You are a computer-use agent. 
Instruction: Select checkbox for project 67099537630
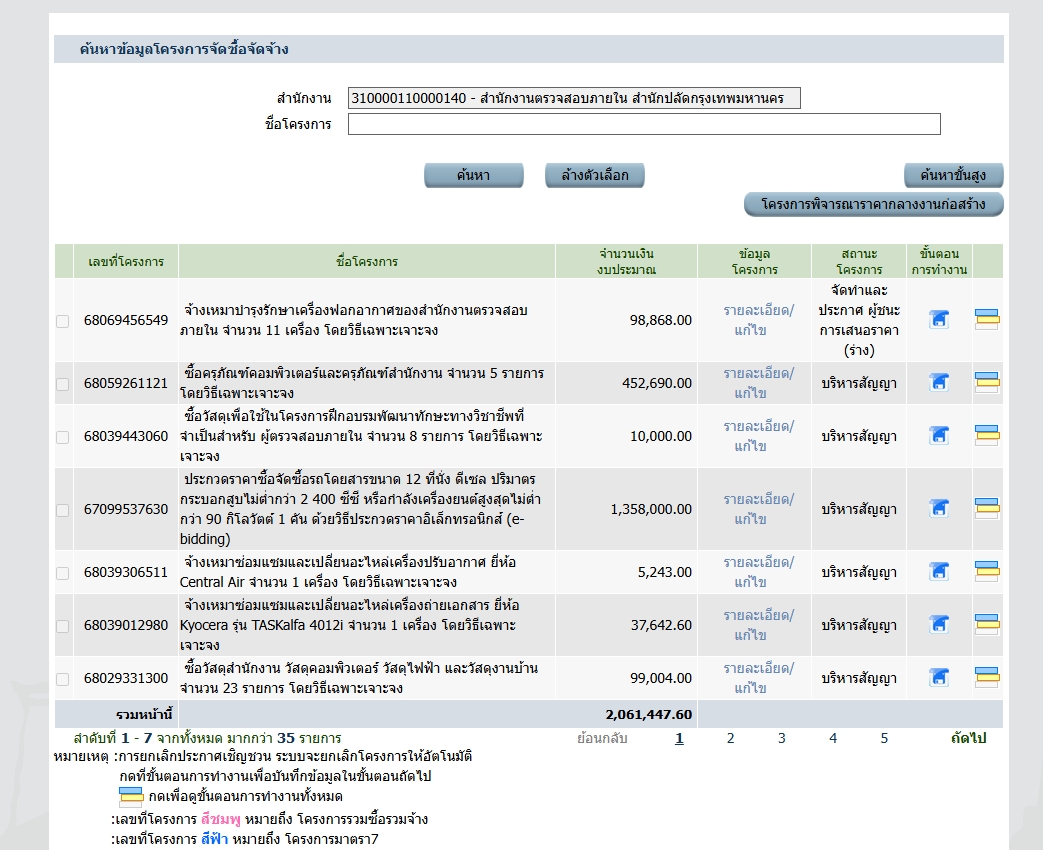pyautogui.click(x=63, y=510)
